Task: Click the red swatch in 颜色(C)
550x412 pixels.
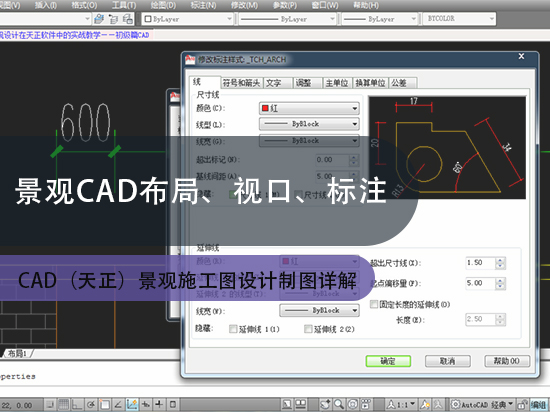Action: pyautogui.click(x=266, y=108)
